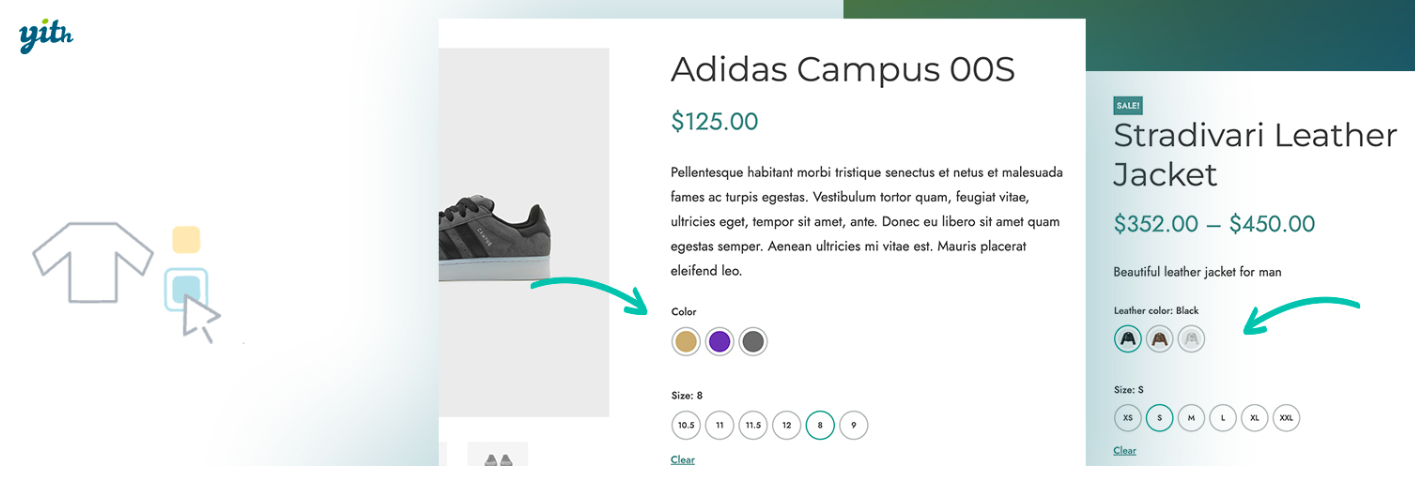1415x481 pixels.
Task: Choose jacket size M
Action: 1191,417
